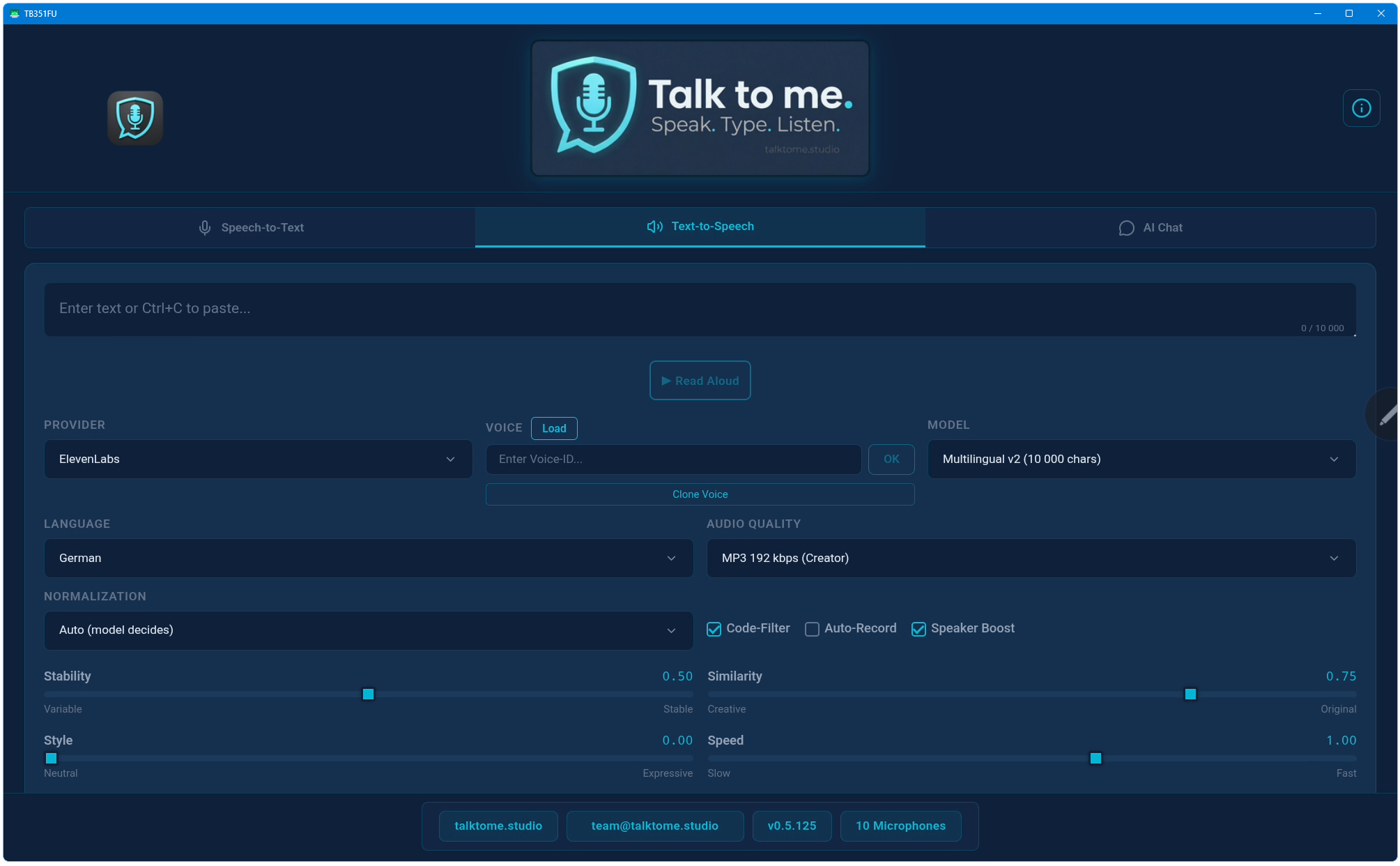Click the 0 / 10 000 character counter
The height and width of the screenshot is (866, 1400).
pos(1322,328)
